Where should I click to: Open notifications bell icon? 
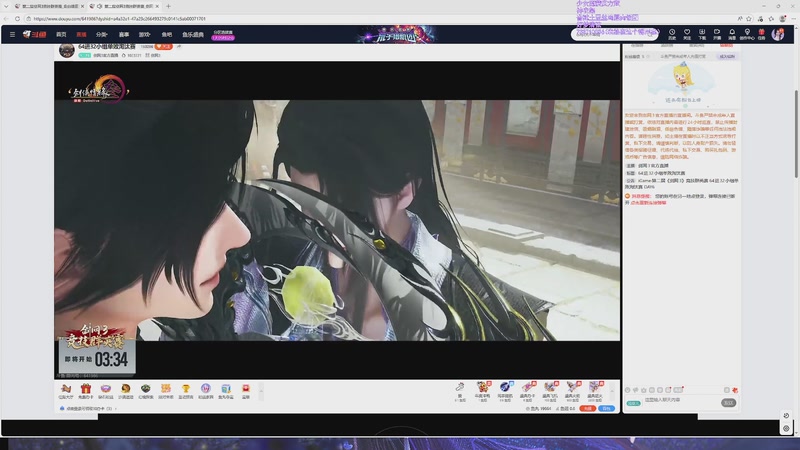(732, 34)
